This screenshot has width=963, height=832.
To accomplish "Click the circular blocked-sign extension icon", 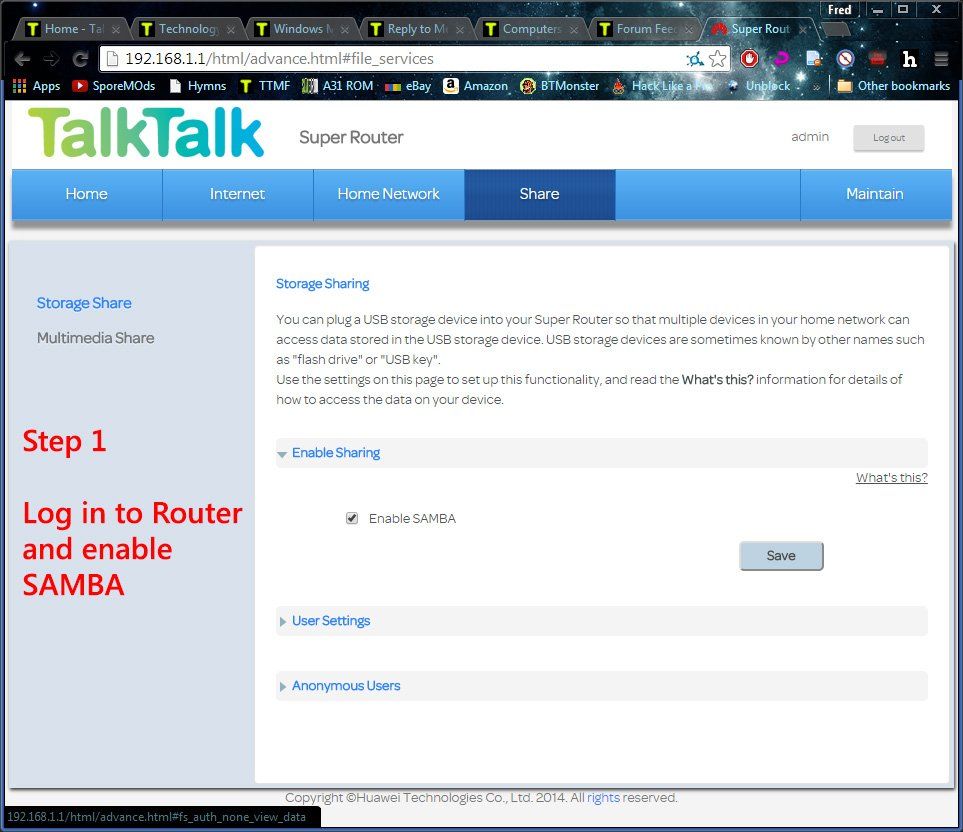I will (x=846, y=59).
